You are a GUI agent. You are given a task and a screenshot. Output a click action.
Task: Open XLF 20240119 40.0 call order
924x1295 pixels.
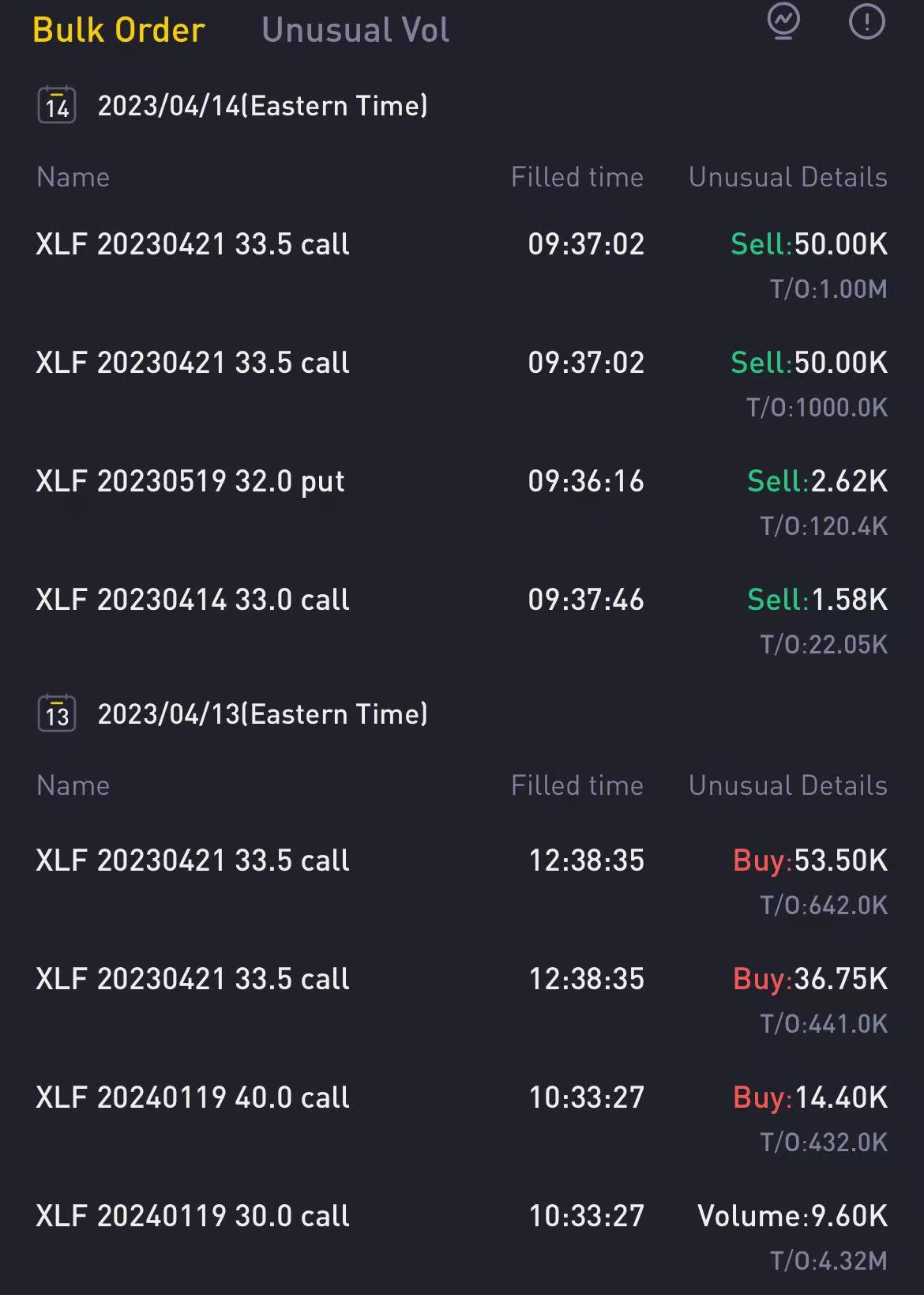click(462, 1118)
